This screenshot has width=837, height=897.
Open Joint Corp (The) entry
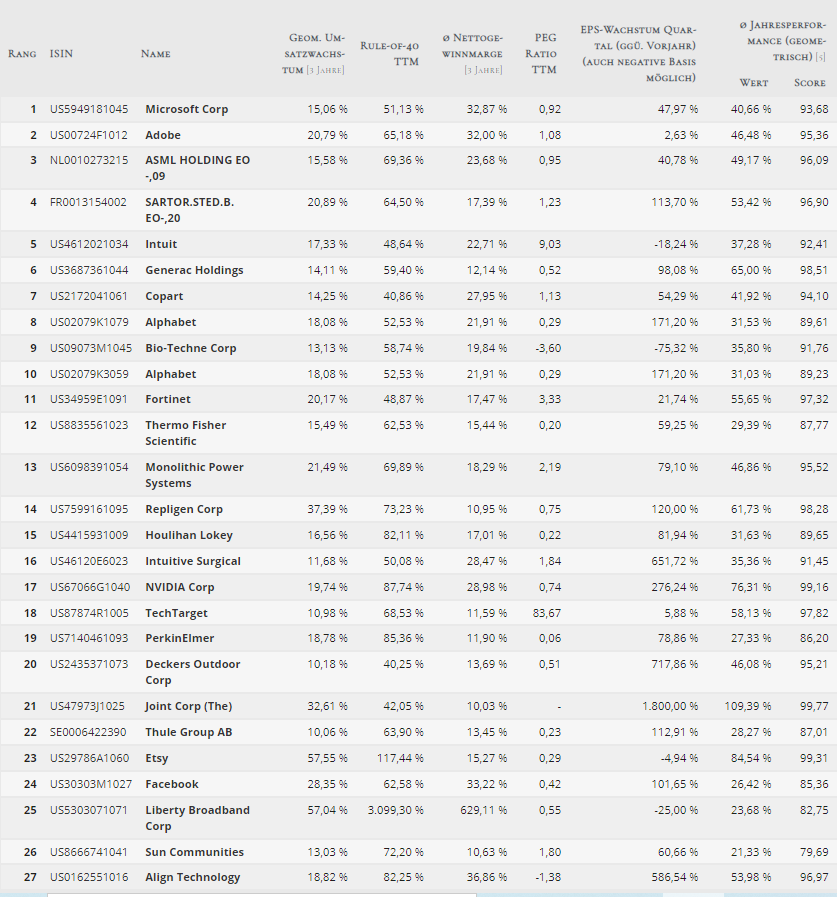click(x=189, y=707)
